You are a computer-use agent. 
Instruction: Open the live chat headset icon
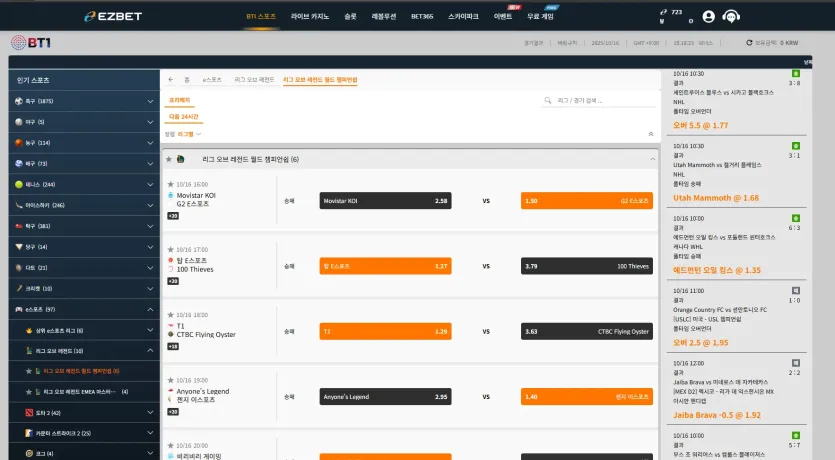pyautogui.click(x=731, y=17)
